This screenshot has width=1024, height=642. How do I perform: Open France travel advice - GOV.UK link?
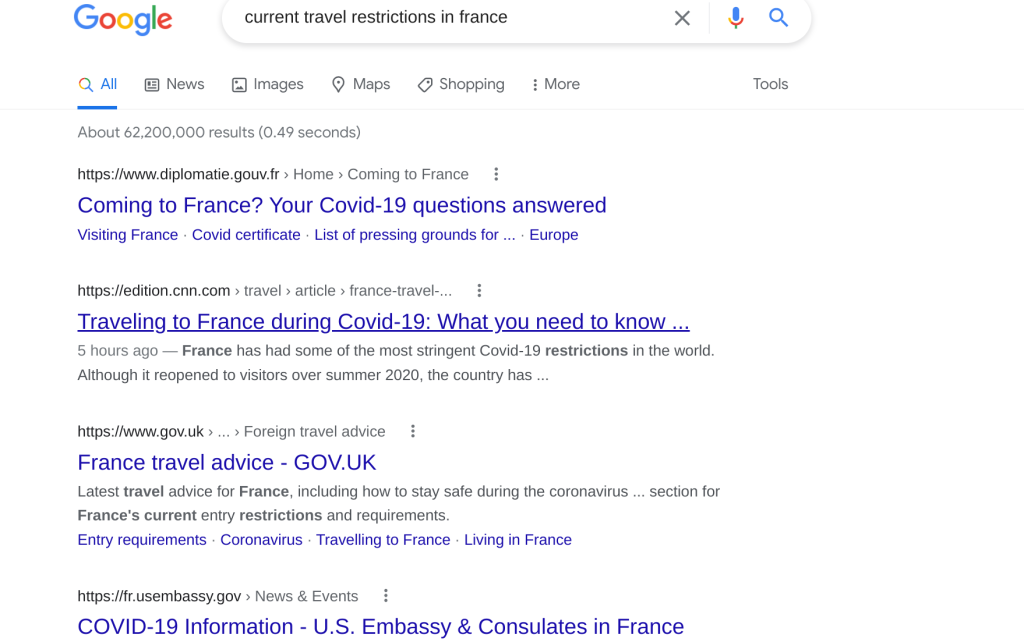point(227,463)
